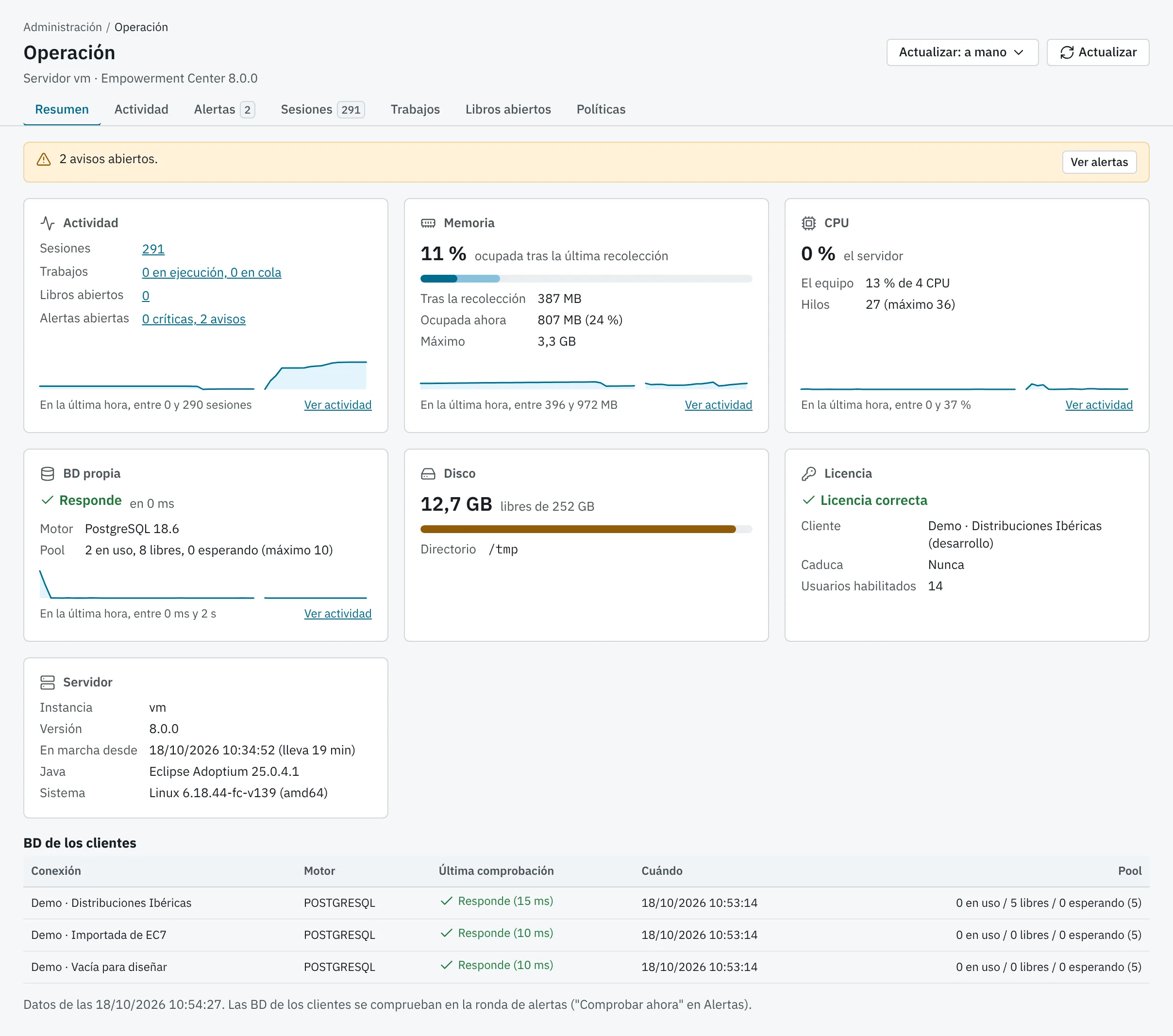Image resolution: width=1173 pixels, height=1036 pixels.
Task: Switch to the Actividad tab
Action: tap(141, 109)
